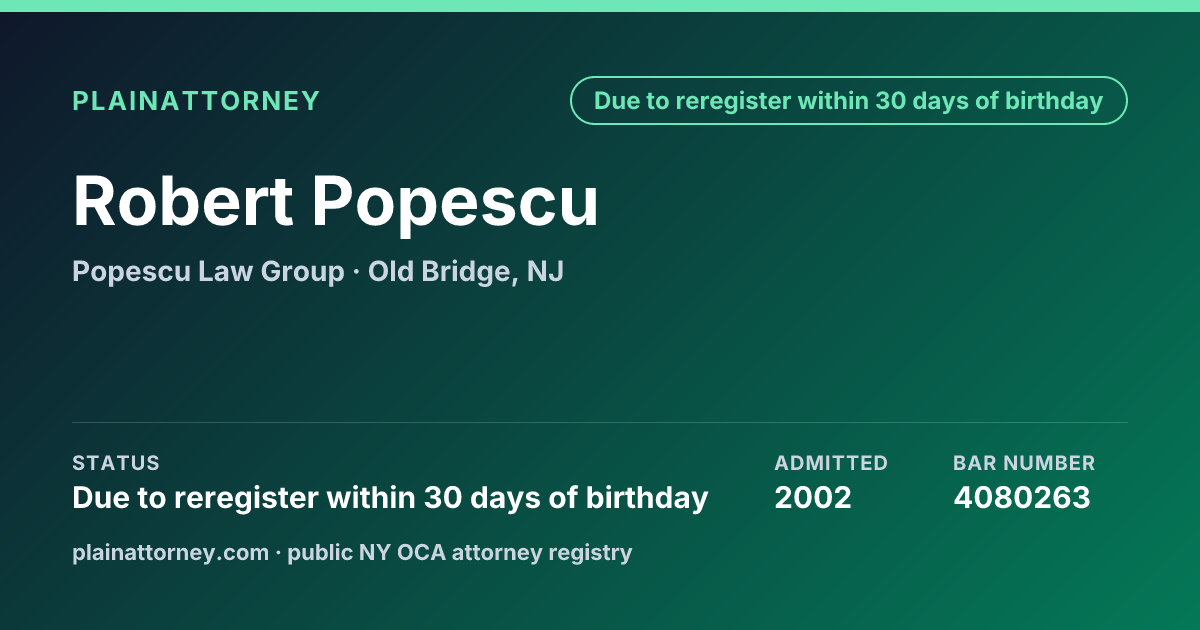
Task: Open the Popescu Law Group firm name
Action: pos(208,271)
